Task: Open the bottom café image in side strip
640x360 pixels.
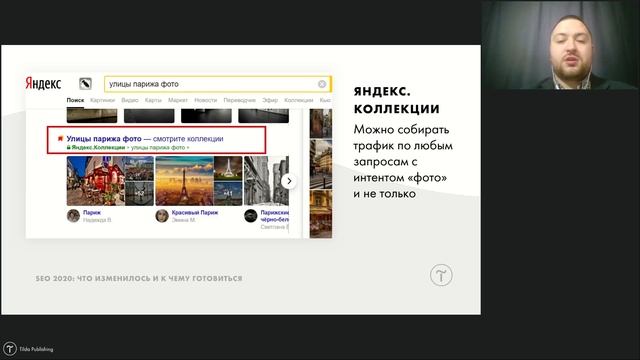Action: click(321, 214)
